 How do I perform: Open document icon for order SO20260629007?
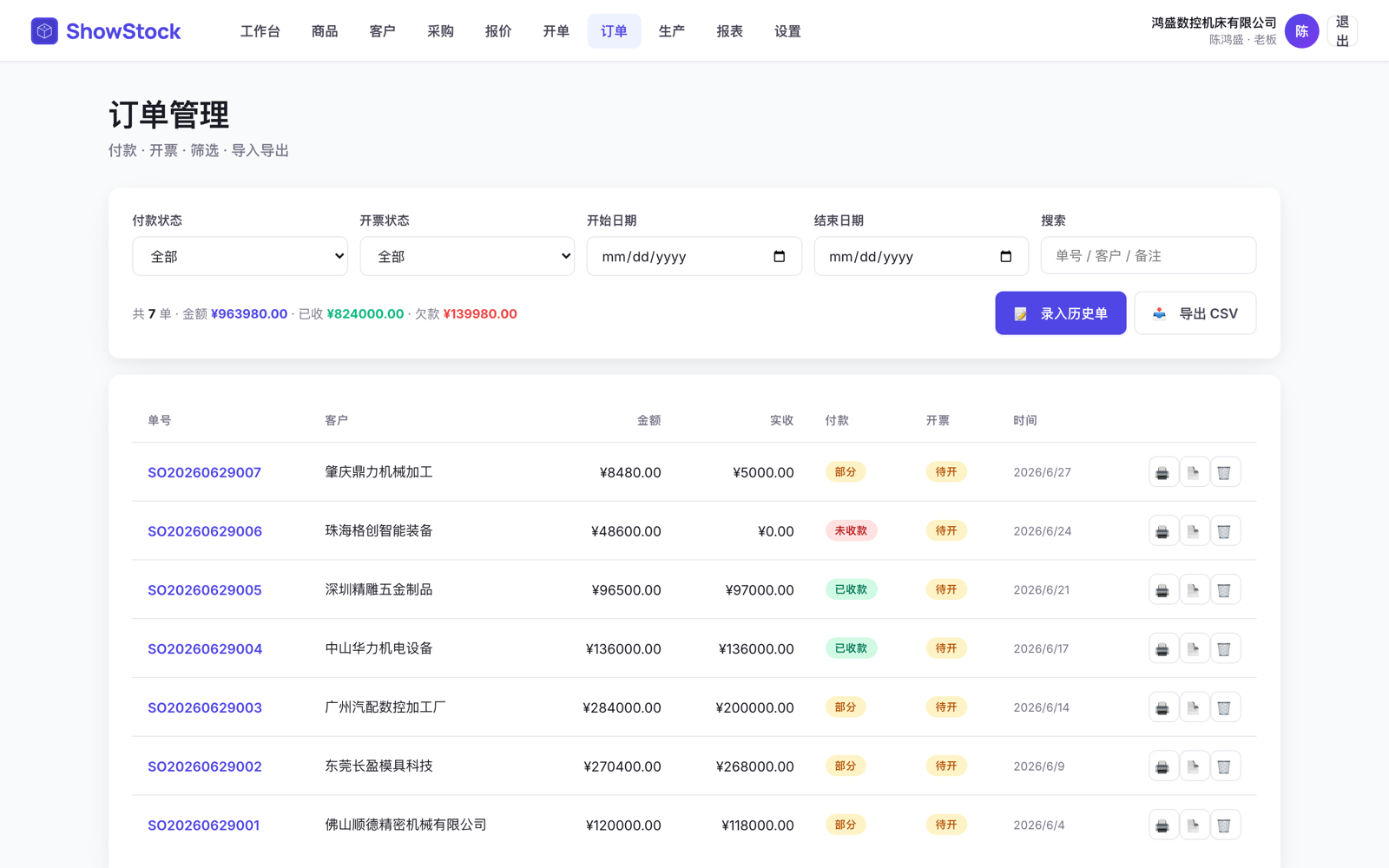[1194, 472]
